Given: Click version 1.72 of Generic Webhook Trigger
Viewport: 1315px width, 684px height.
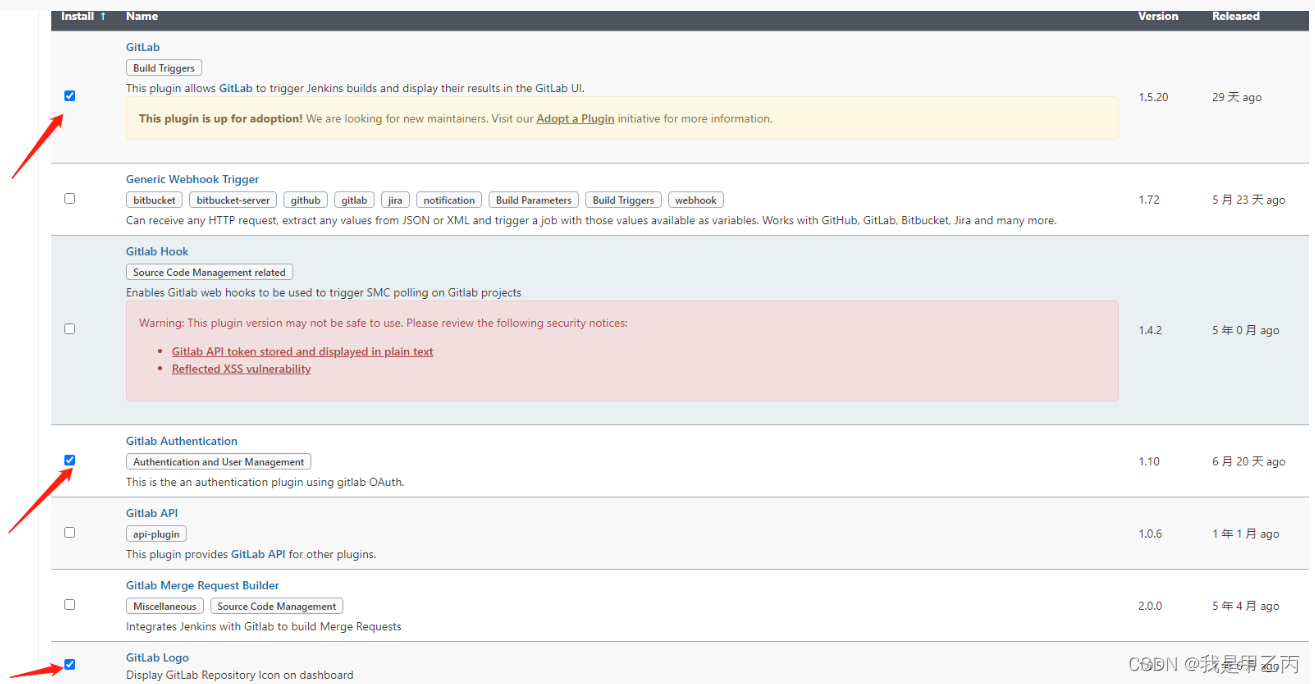Looking at the screenshot, I should [x=1149, y=200].
